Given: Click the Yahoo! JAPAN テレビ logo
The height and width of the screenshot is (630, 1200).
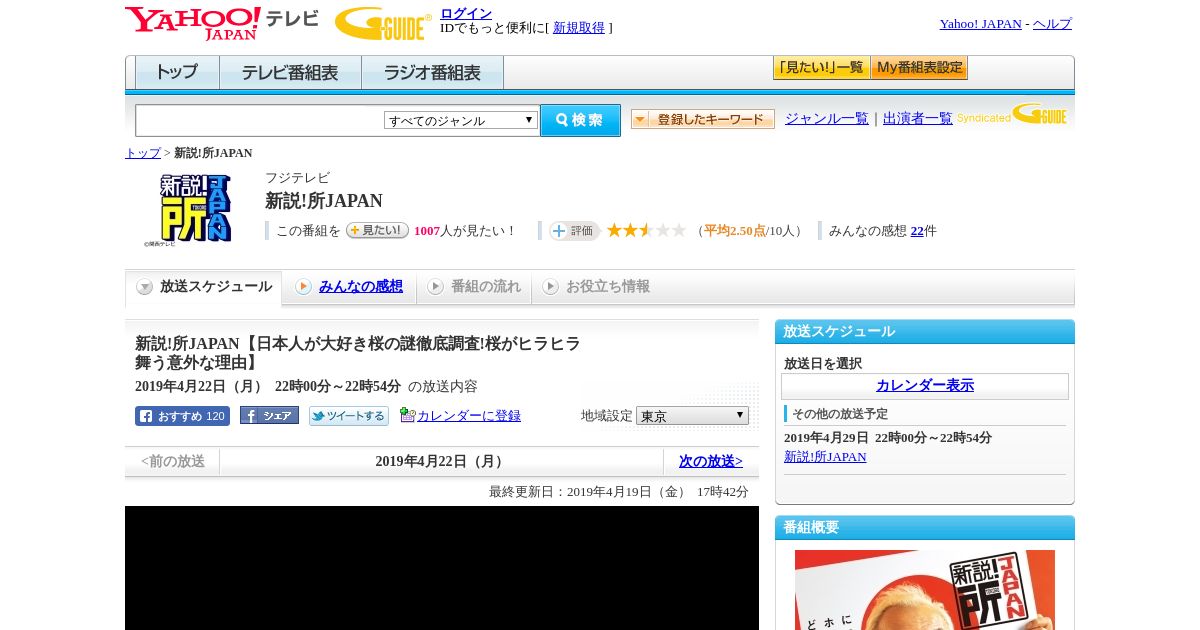Looking at the screenshot, I should pos(222,23).
